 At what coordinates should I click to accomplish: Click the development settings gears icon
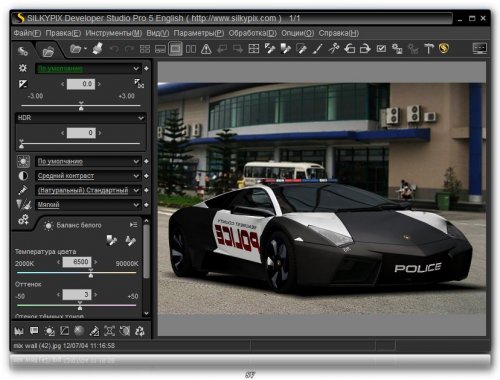23,220
